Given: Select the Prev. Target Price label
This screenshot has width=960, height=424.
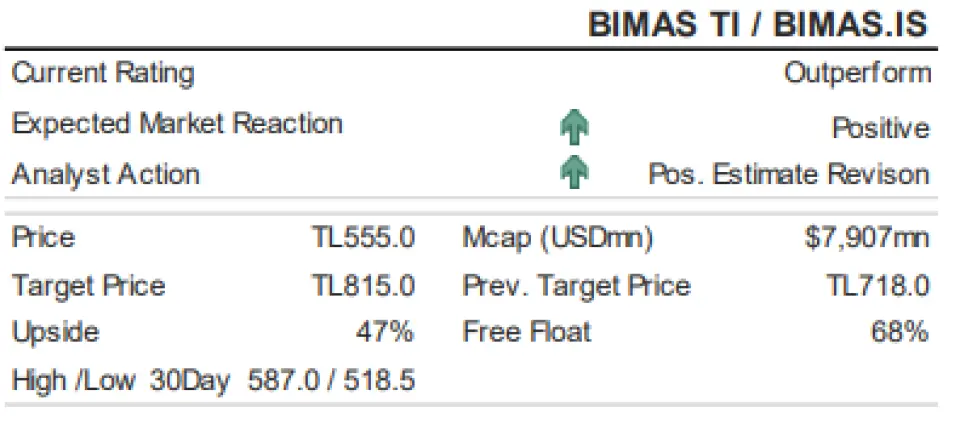Looking at the screenshot, I should 576,286.
